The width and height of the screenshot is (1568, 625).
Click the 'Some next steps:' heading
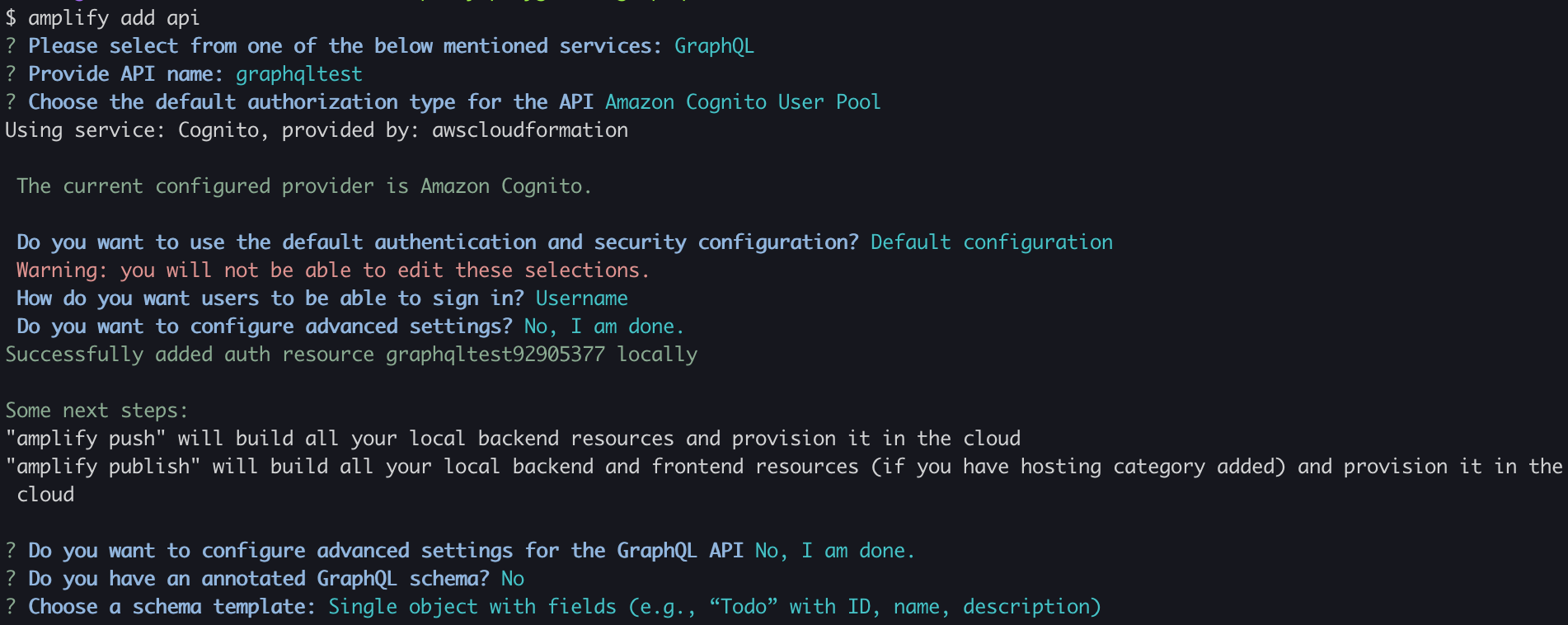tap(97, 411)
